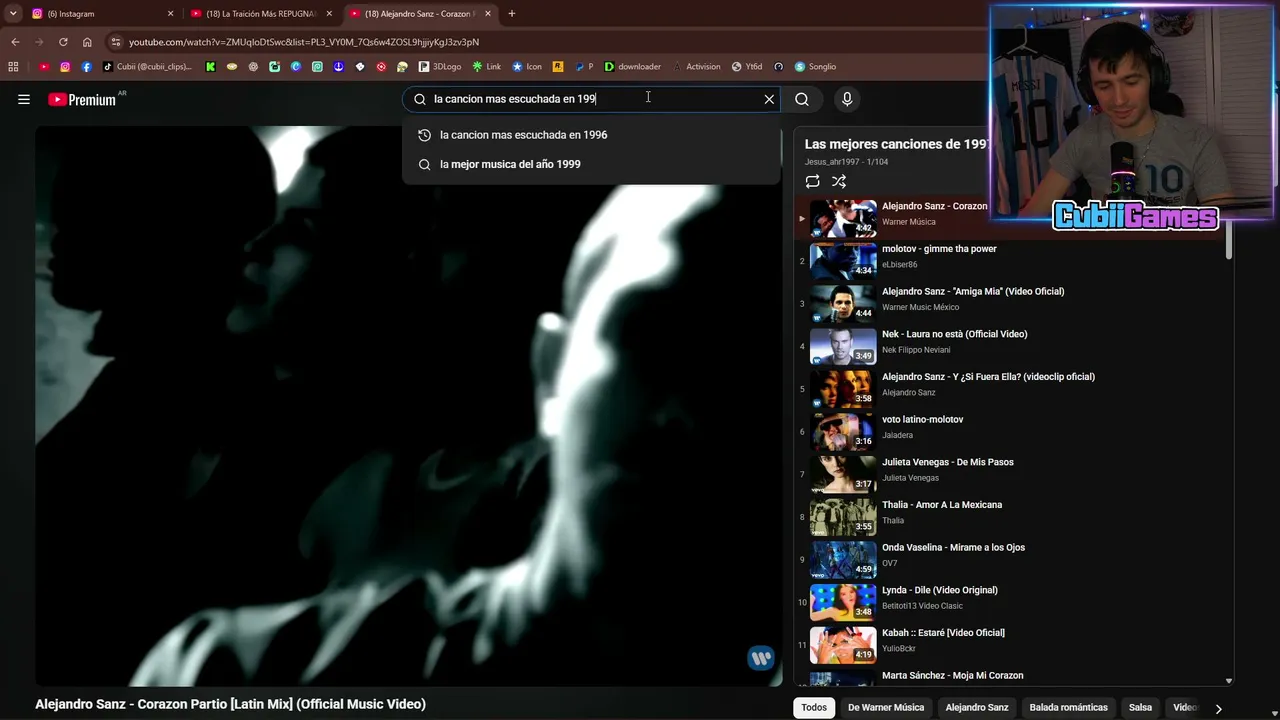1280x720 pixels.
Task: Pick suggestion 'la mejor musica del año 1999'
Action: pyautogui.click(x=591, y=164)
